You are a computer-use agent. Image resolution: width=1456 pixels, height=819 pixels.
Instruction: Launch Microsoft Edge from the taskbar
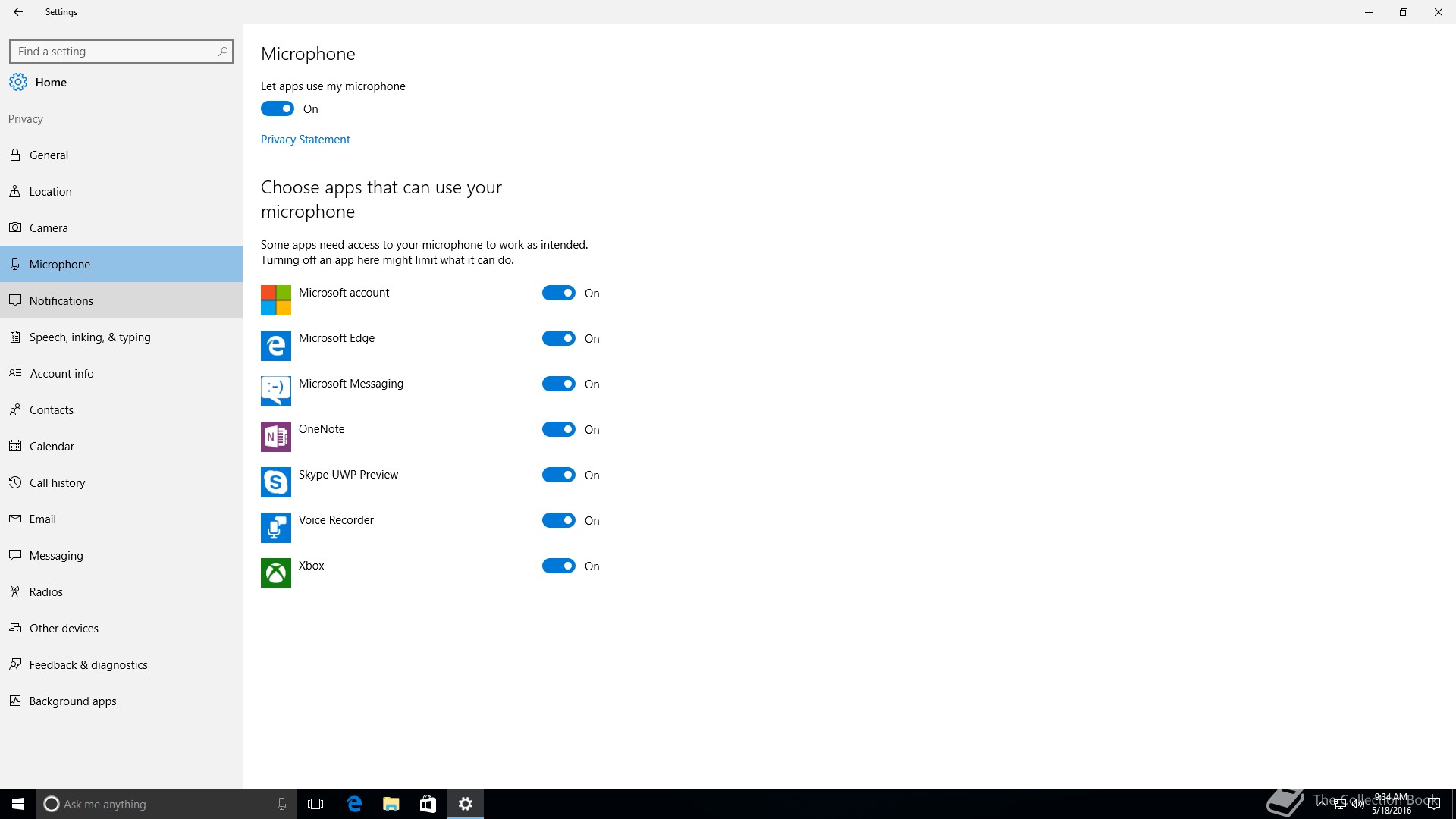[x=354, y=804]
